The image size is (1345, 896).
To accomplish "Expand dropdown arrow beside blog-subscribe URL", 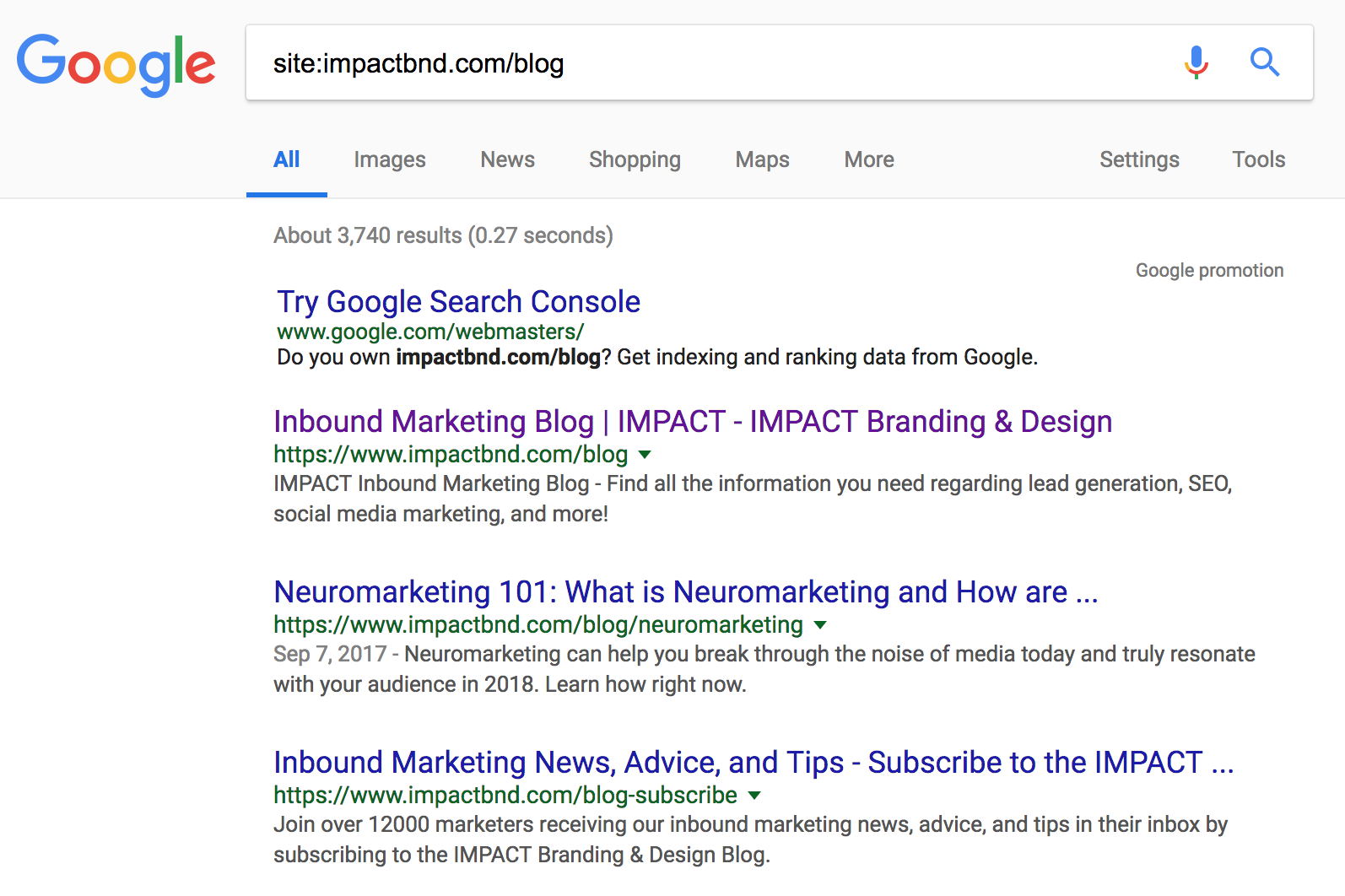I will tap(754, 796).
